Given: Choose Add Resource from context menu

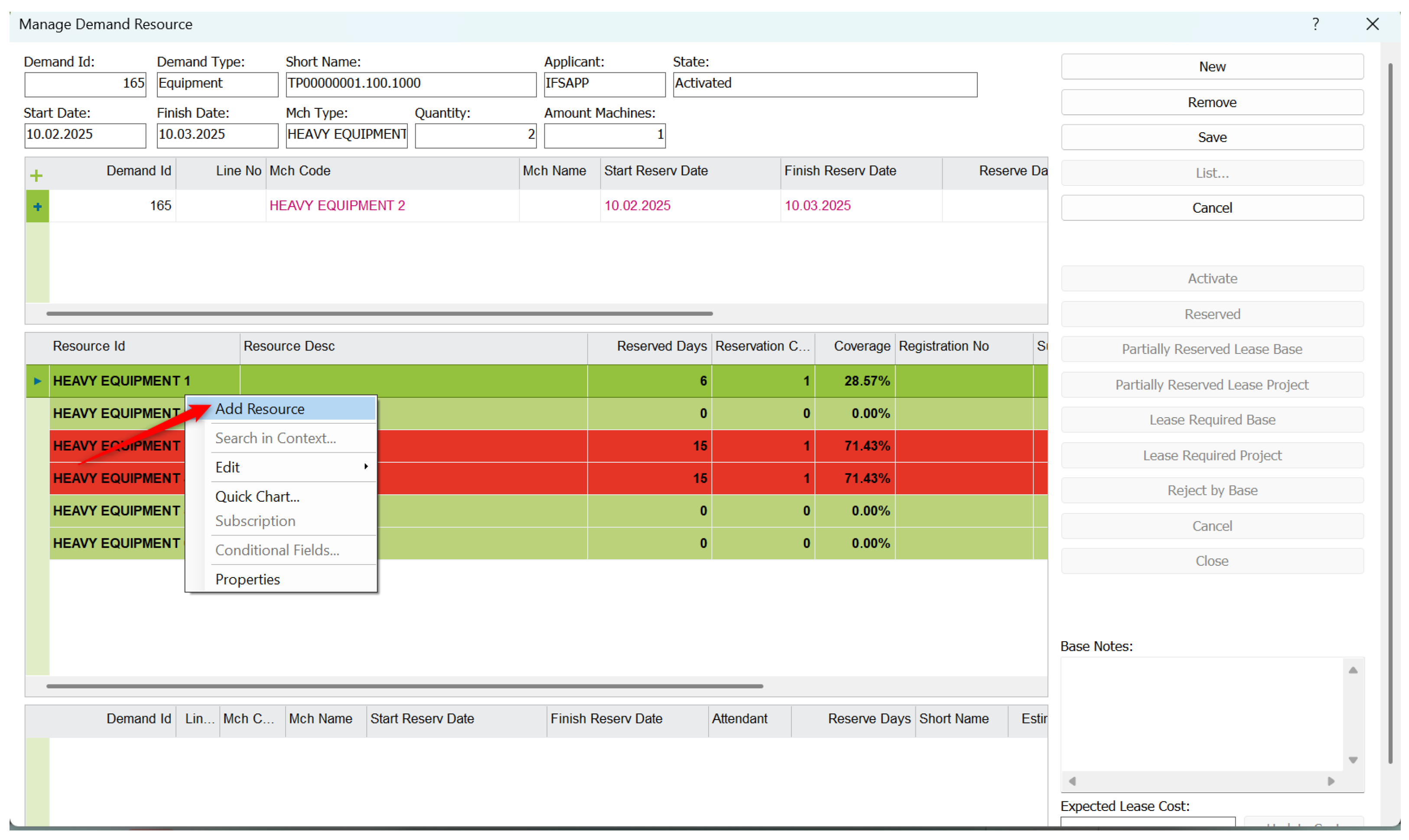Looking at the screenshot, I should point(281,409).
